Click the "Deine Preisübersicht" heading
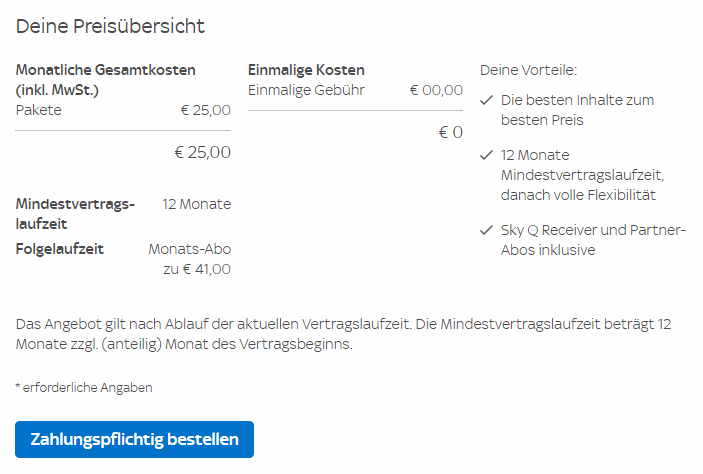The width and height of the screenshot is (703, 474). click(x=110, y=27)
